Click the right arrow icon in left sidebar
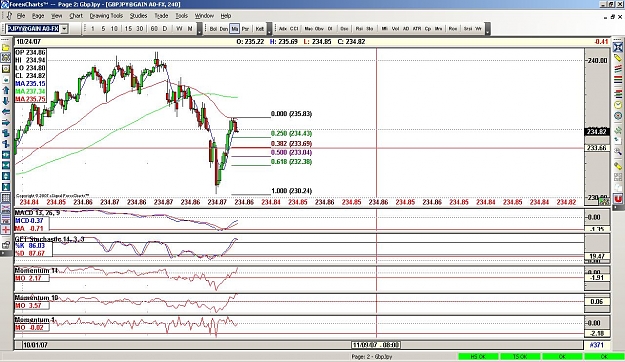Image resolution: width=625 pixels, height=362 pixels. 6,123
